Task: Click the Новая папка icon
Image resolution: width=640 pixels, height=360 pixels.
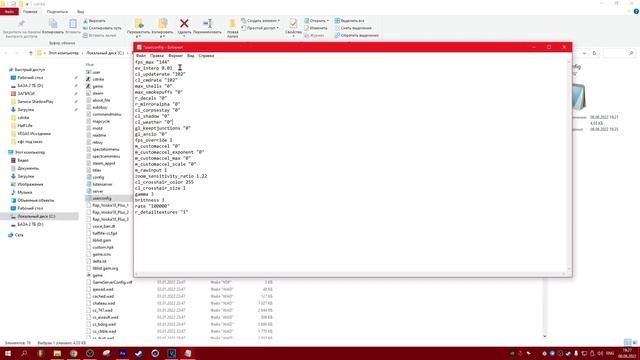Action: [233, 24]
